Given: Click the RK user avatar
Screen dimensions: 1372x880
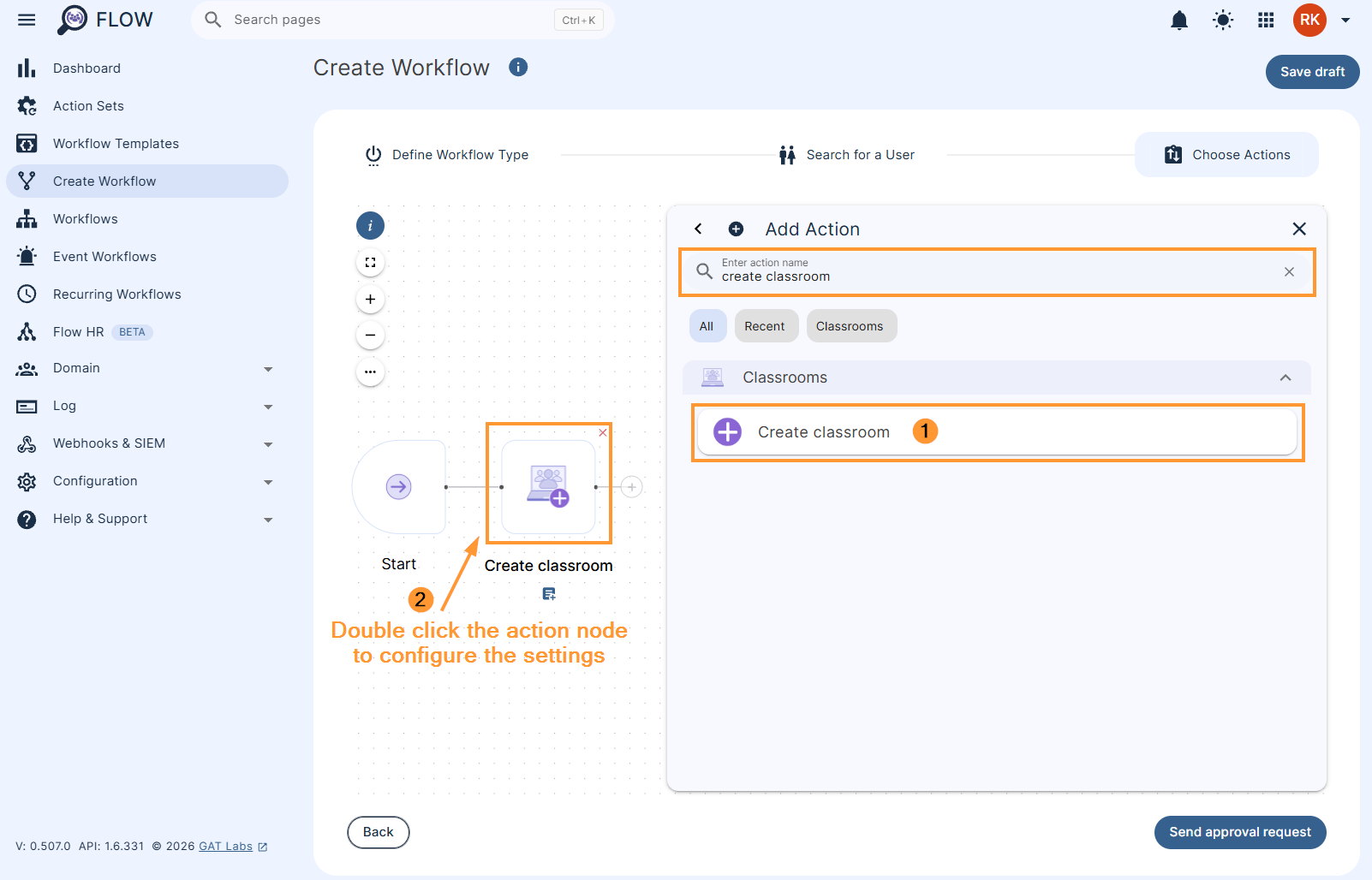Looking at the screenshot, I should (1309, 20).
